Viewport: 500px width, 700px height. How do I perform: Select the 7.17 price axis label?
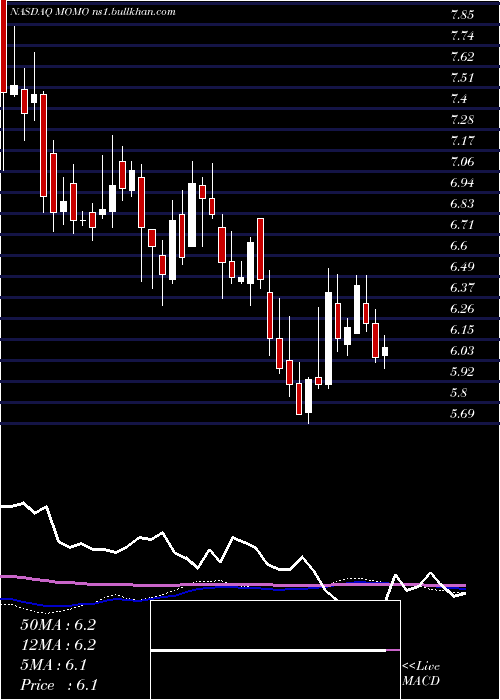[462, 141]
